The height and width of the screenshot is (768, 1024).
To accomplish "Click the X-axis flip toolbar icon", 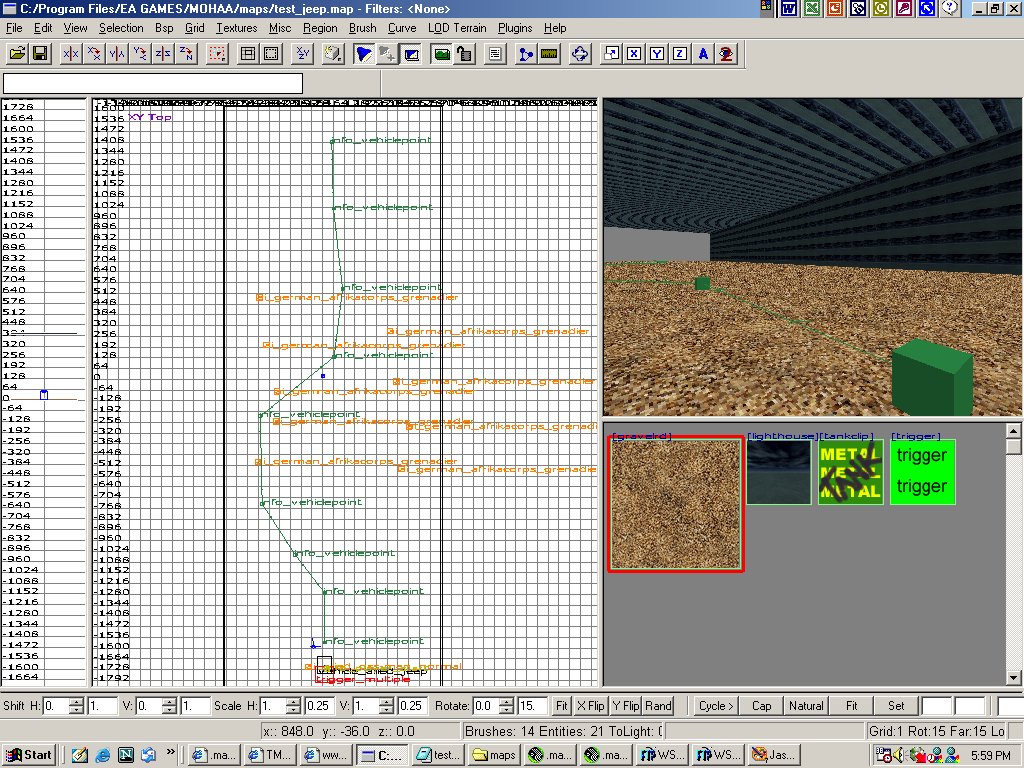I will (71, 53).
